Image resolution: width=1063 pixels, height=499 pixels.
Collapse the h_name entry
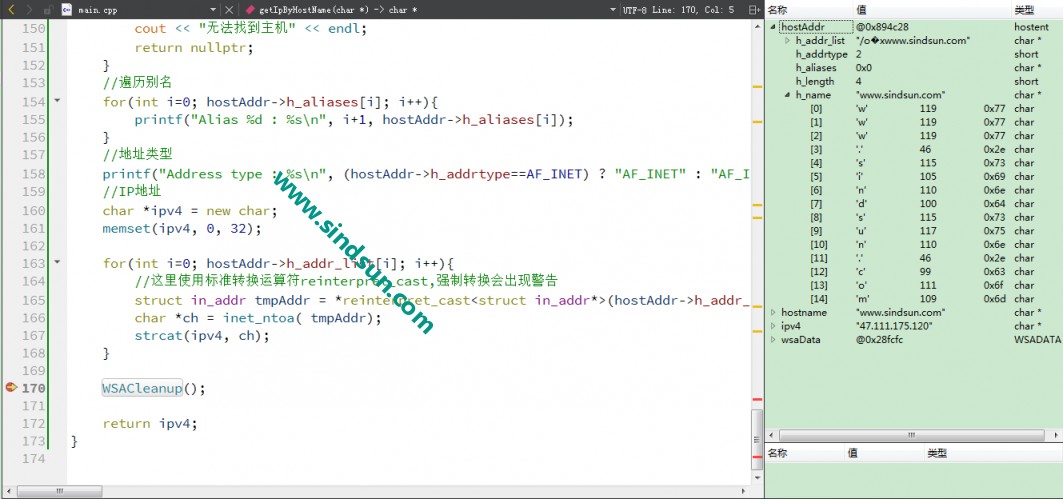click(788, 95)
